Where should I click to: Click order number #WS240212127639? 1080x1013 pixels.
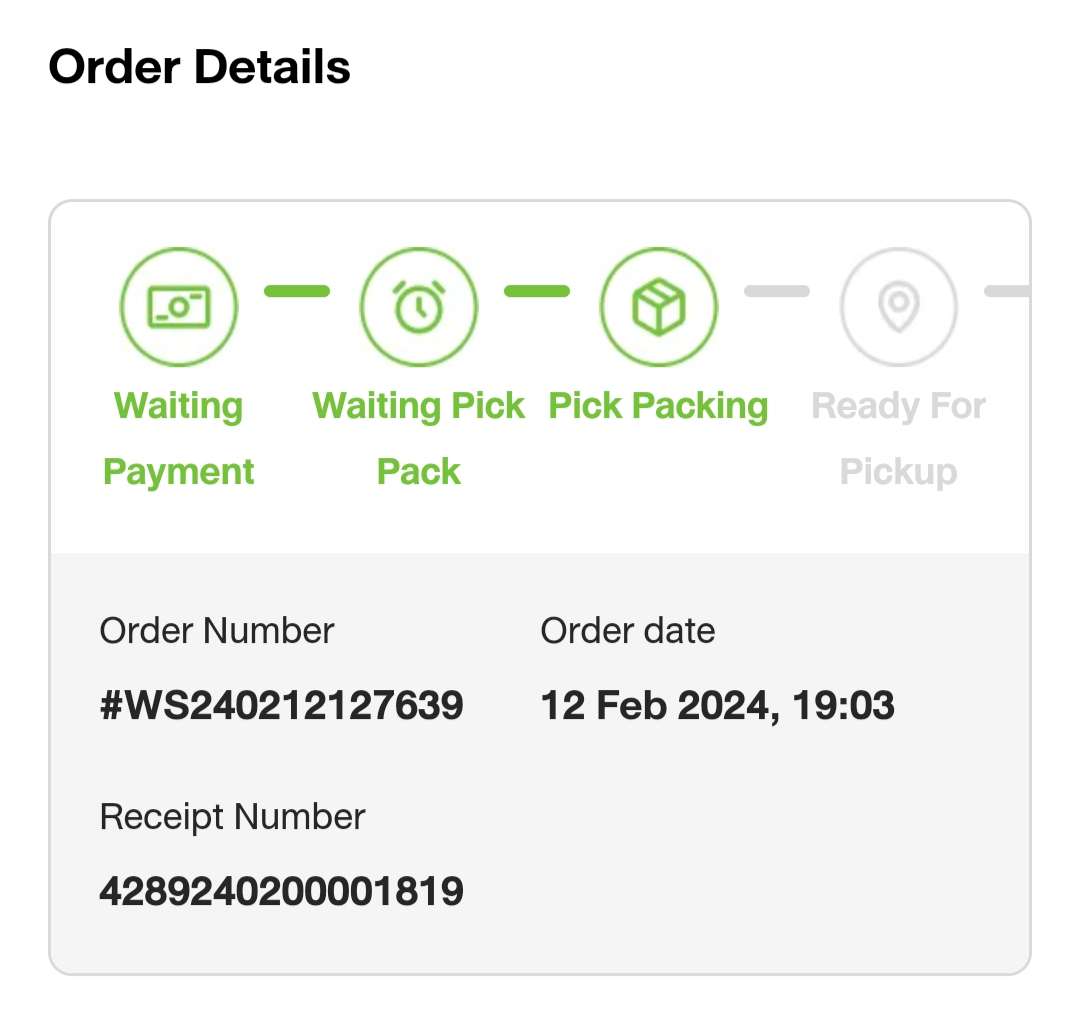pyautogui.click(x=281, y=706)
